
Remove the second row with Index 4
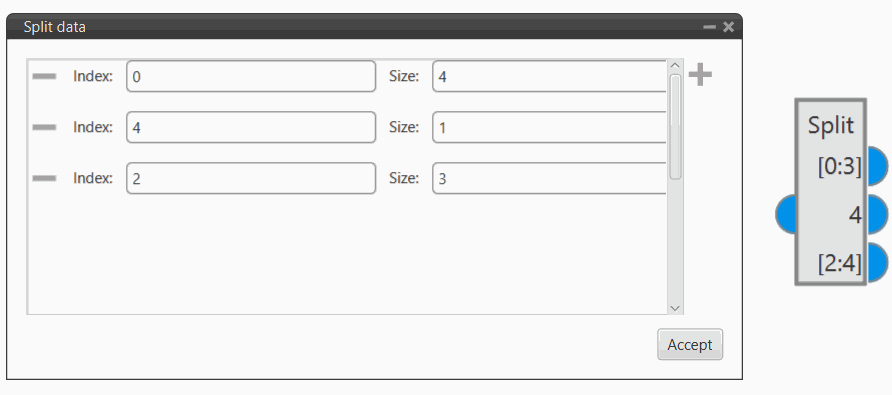tap(44, 127)
